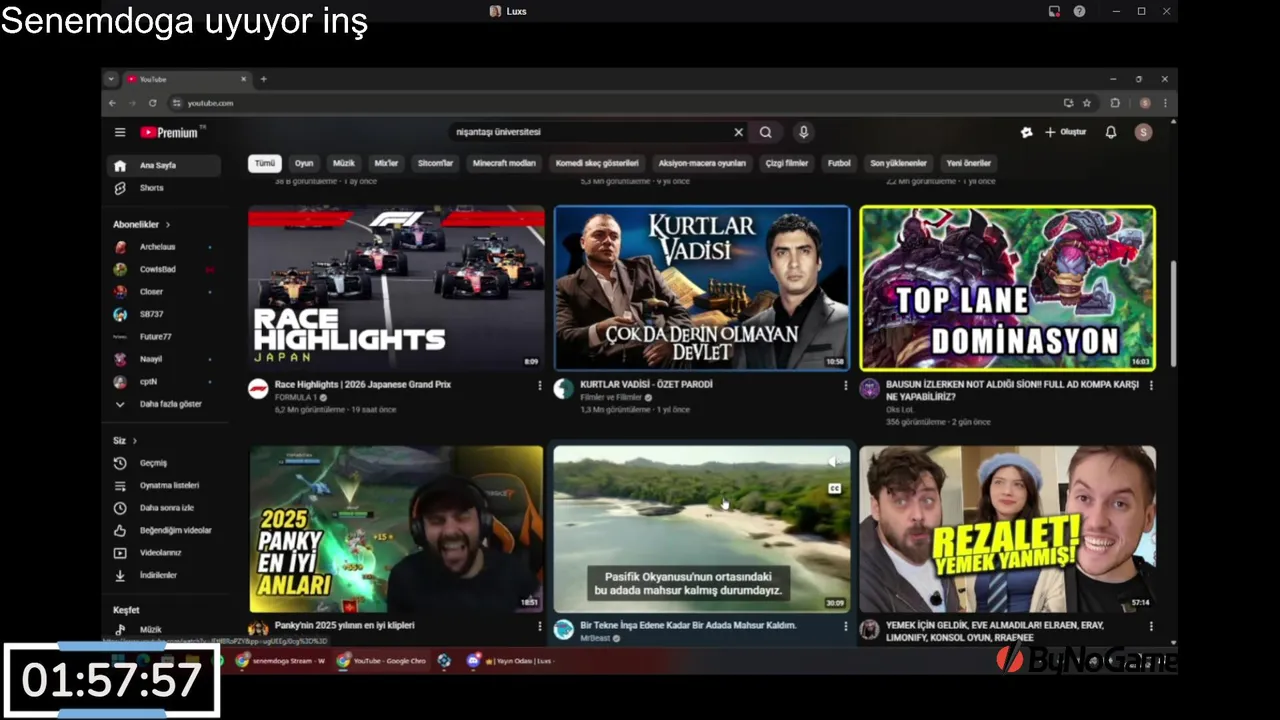
Task: Open Chrome's three-dot main menu
Action: [x=1165, y=103]
